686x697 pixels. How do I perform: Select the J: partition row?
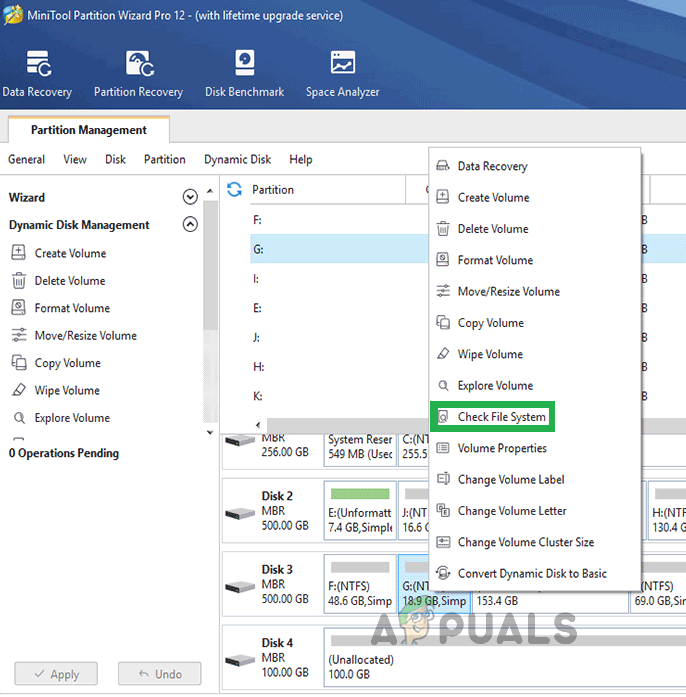(340, 337)
